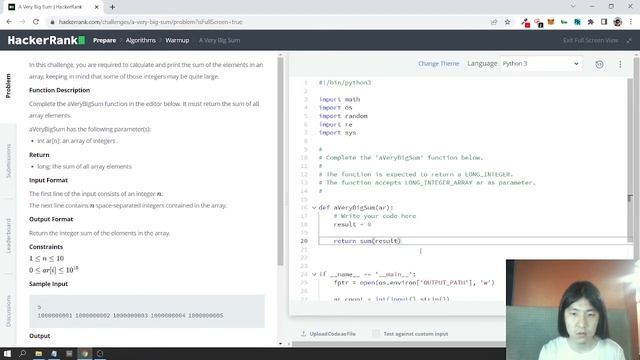640x360 pixels.
Task: Click the Chrome taskbar icon
Action: [x=85, y=353]
